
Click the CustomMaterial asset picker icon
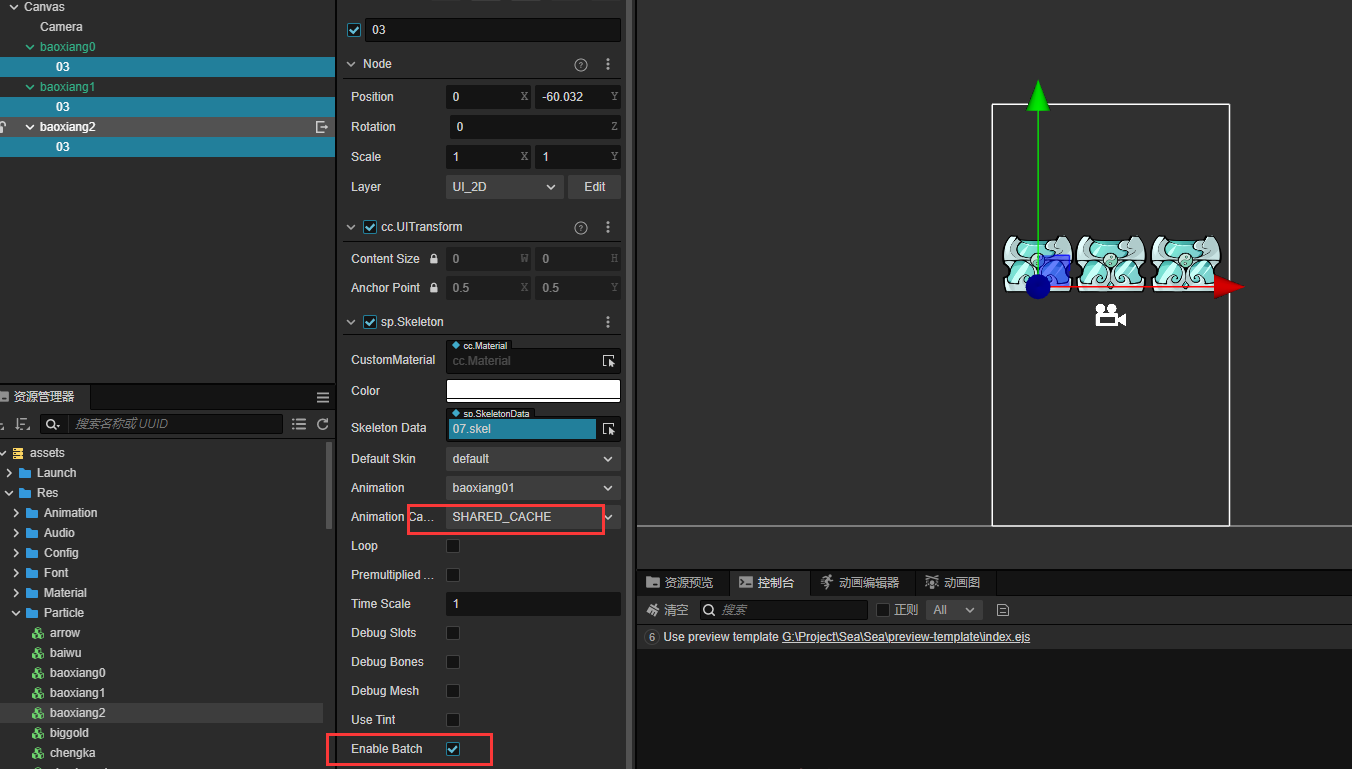pos(608,361)
